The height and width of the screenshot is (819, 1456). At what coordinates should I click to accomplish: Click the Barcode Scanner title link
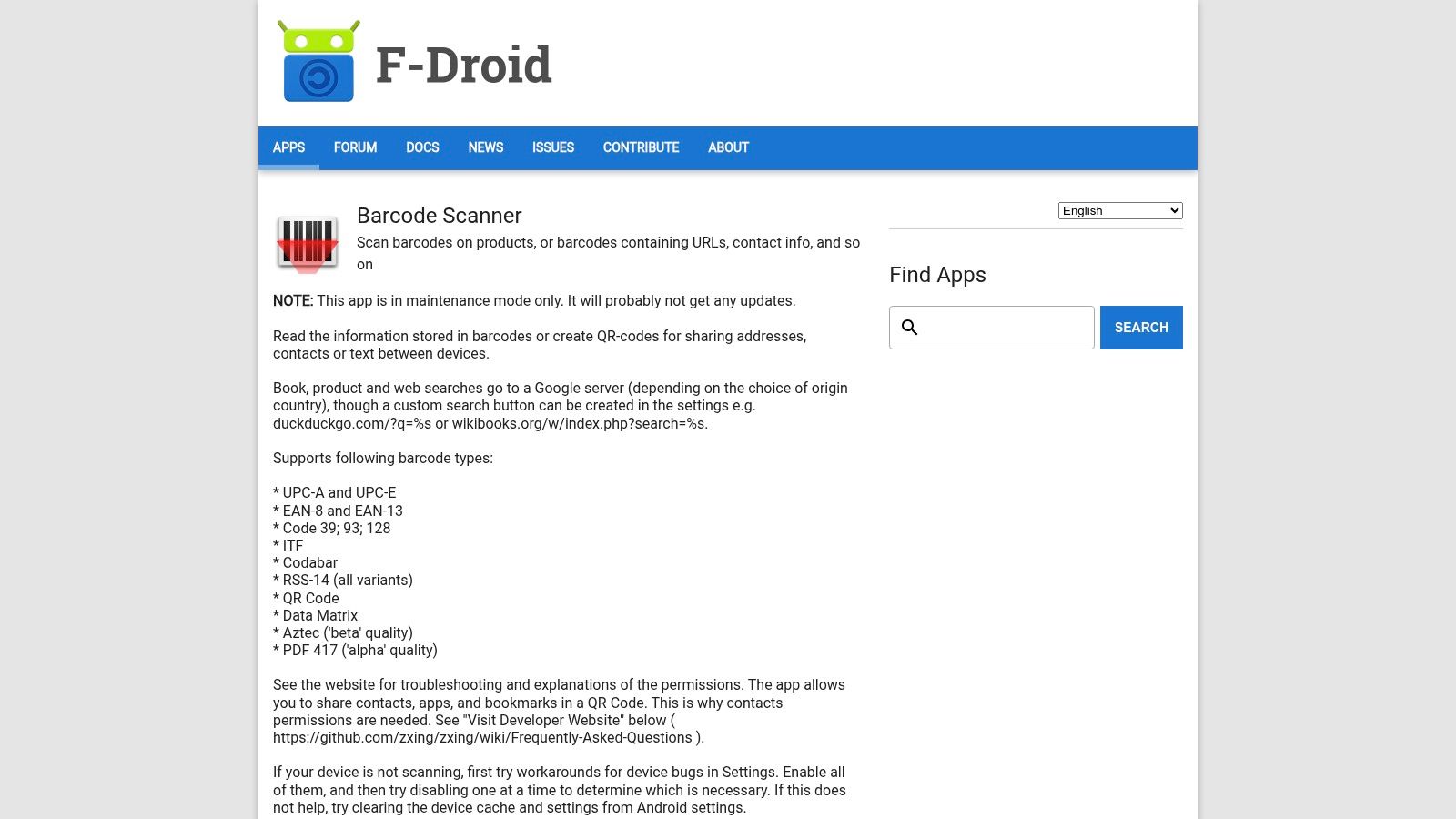click(439, 216)
